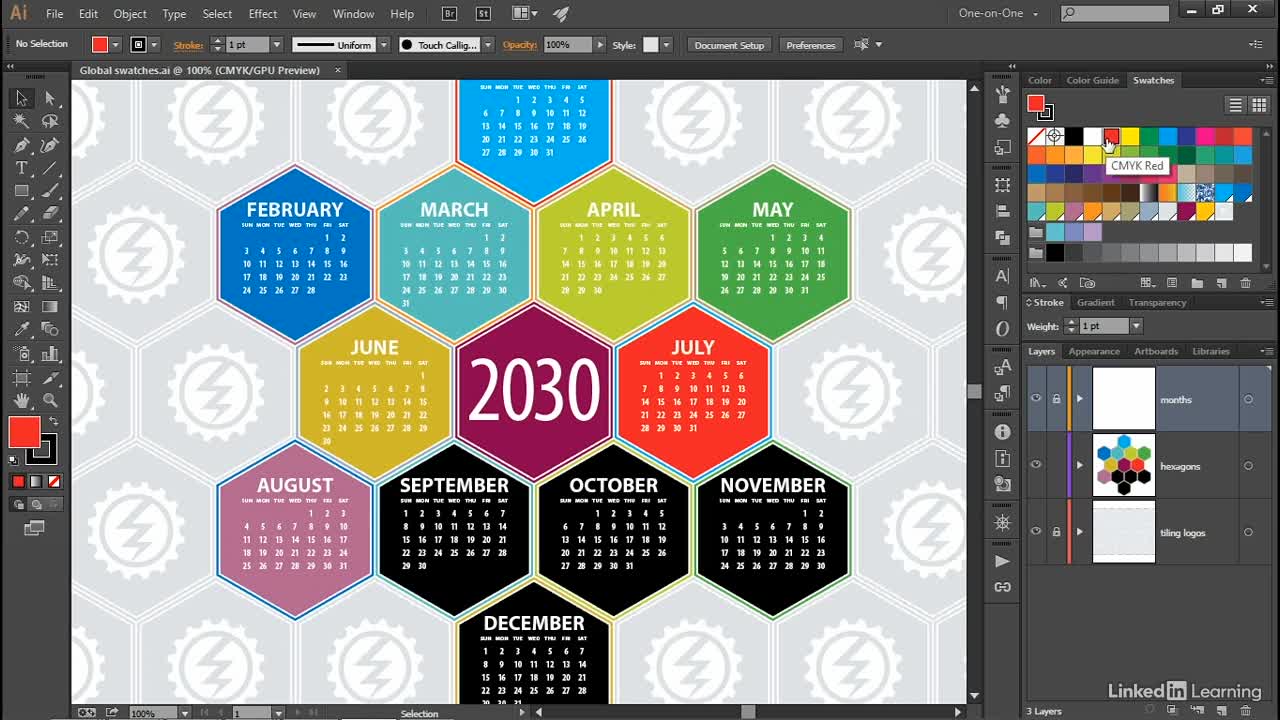Select the Hand tool
Image resolution: width=1280 pixels, height=720 pixels.
pyautogui.click(x=21, y=400)
